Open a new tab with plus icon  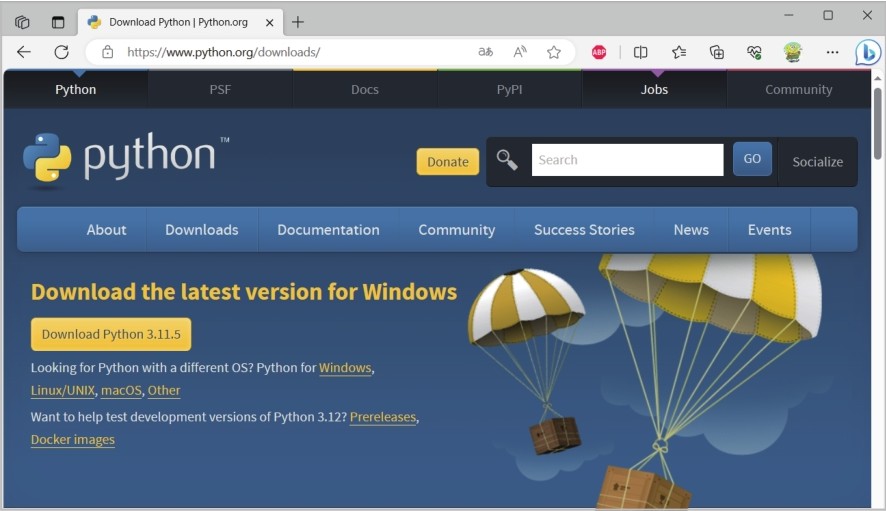pos(298,22)
